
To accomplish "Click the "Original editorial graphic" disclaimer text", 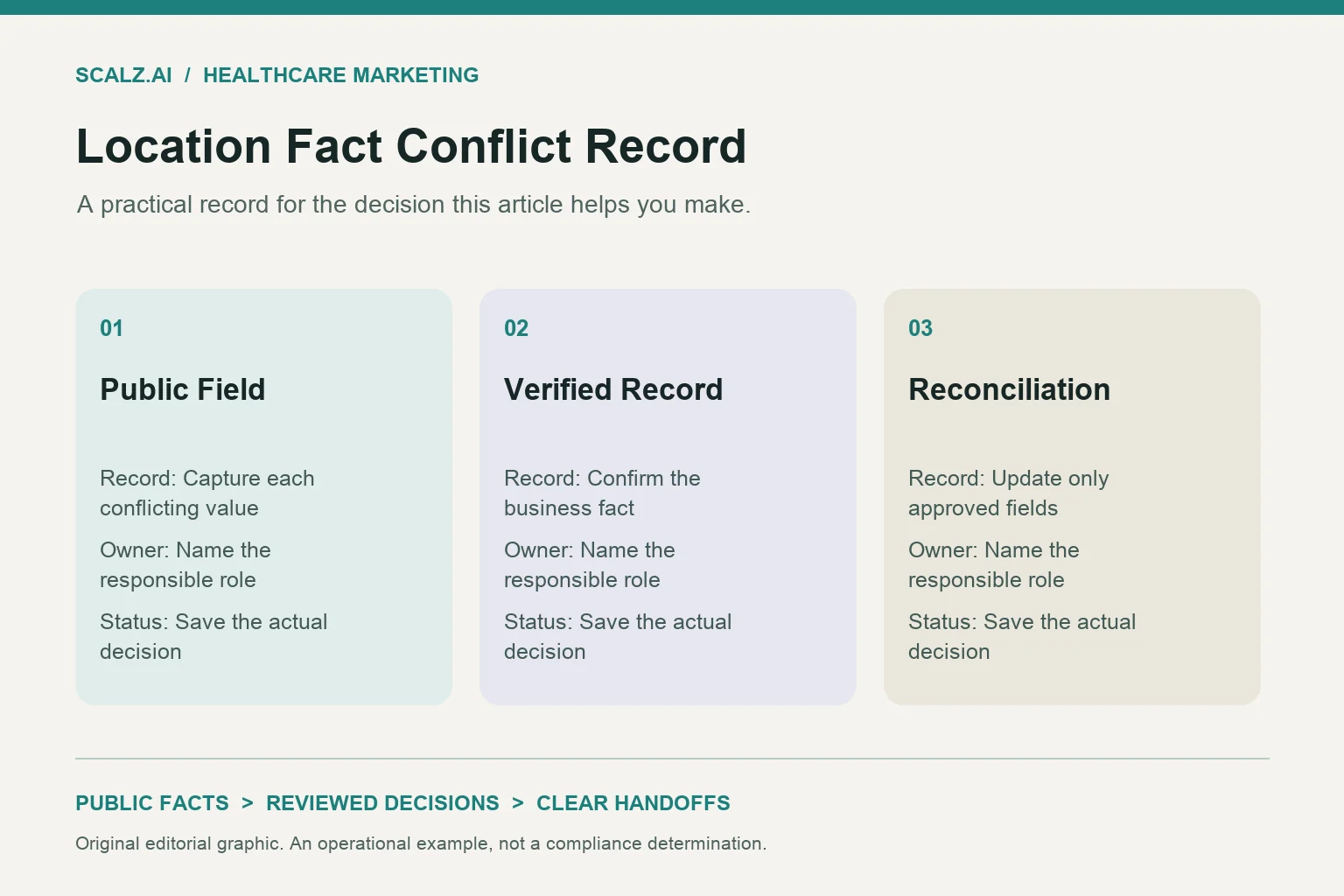I will click(x=421, y=843).
